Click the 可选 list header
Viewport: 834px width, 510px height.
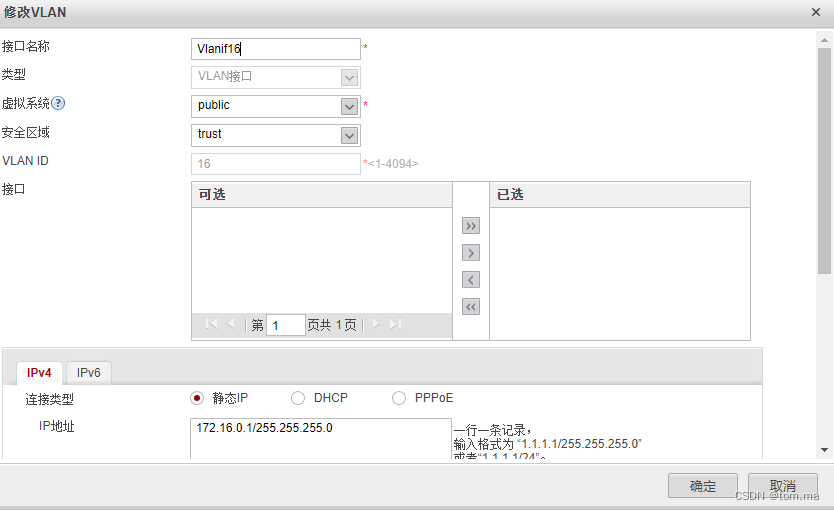coord(322,195)
